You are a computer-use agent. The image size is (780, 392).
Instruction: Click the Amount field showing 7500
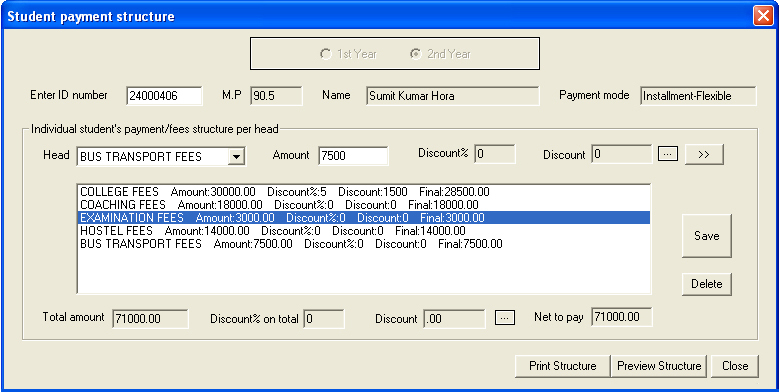353,156
